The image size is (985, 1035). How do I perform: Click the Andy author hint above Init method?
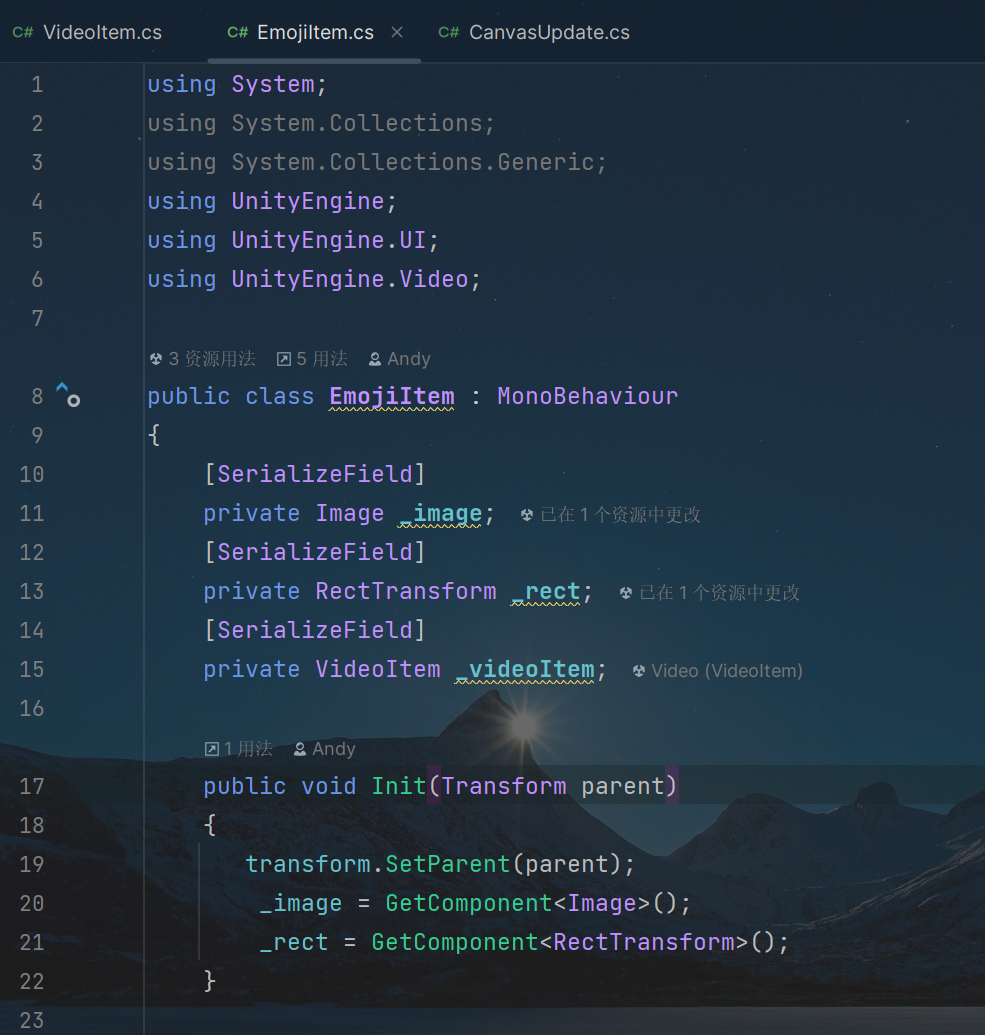pos(324,749)
